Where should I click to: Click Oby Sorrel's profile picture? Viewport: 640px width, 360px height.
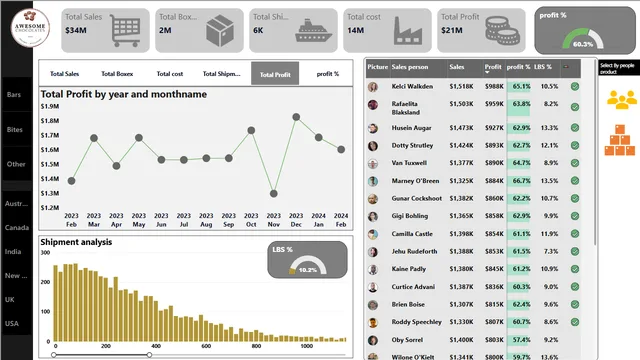[x=373, y=340]
